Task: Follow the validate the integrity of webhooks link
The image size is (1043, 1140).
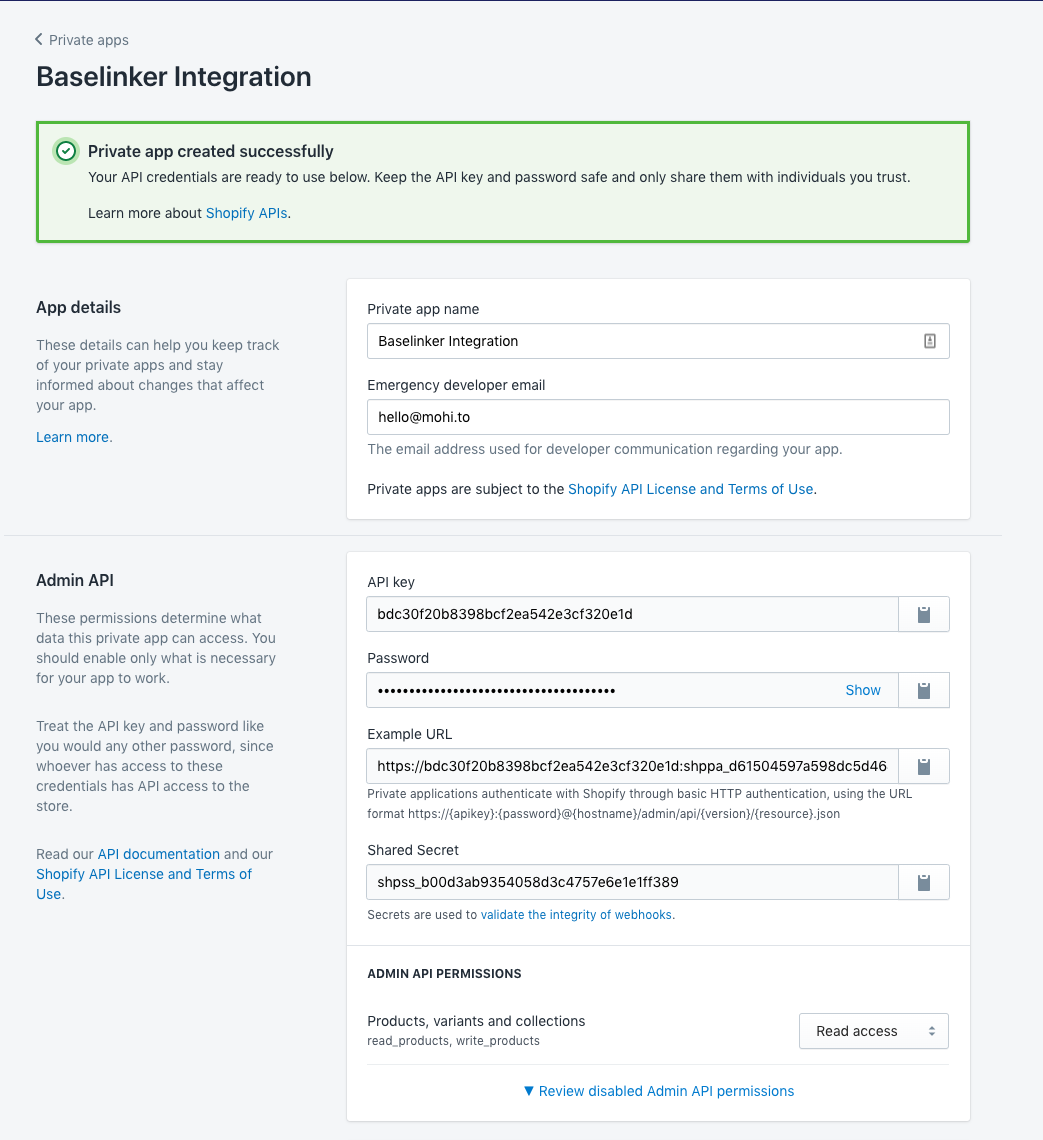Action: point(576,914)
